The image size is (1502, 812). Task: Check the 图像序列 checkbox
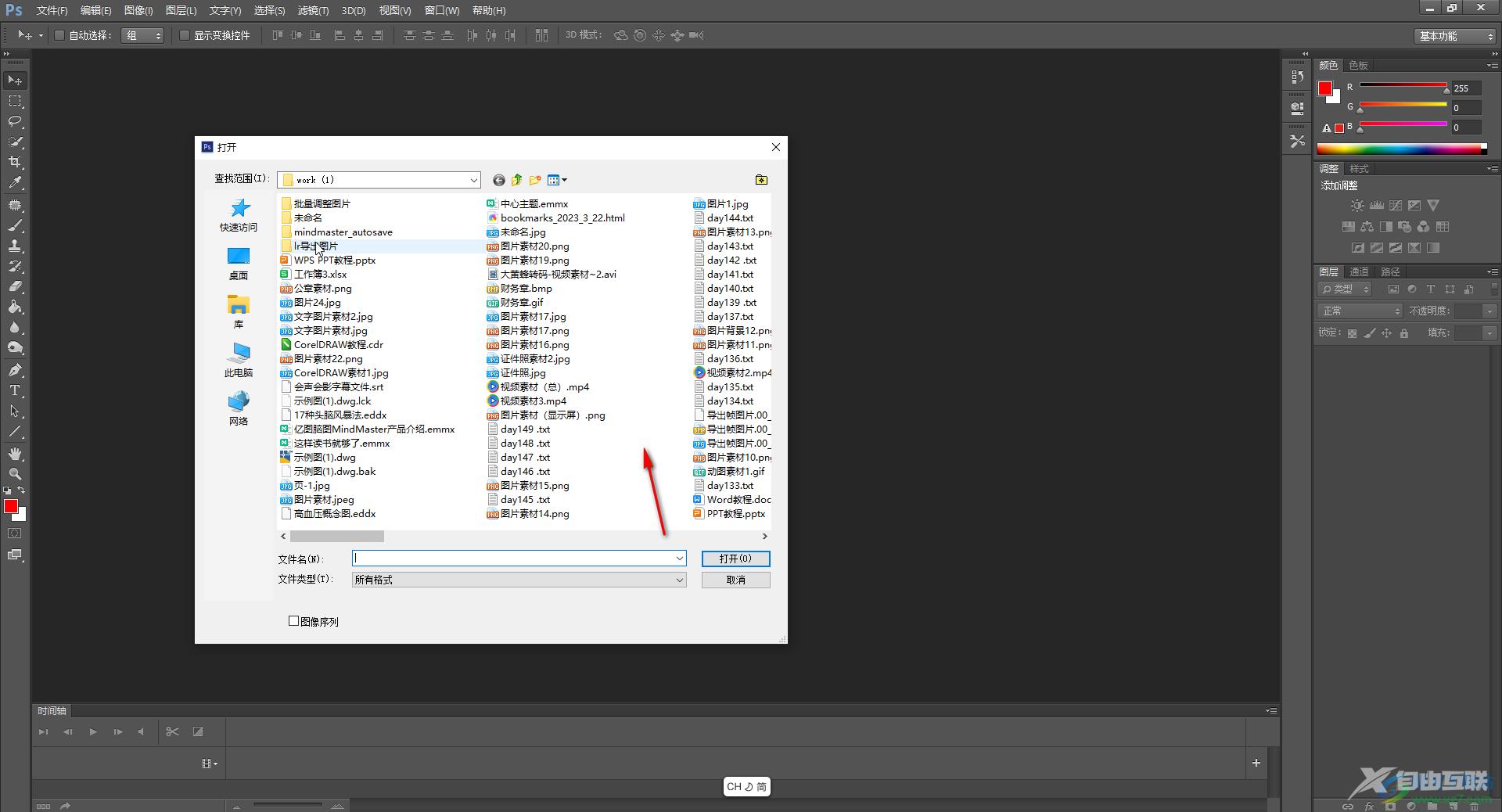click(293, 621)
